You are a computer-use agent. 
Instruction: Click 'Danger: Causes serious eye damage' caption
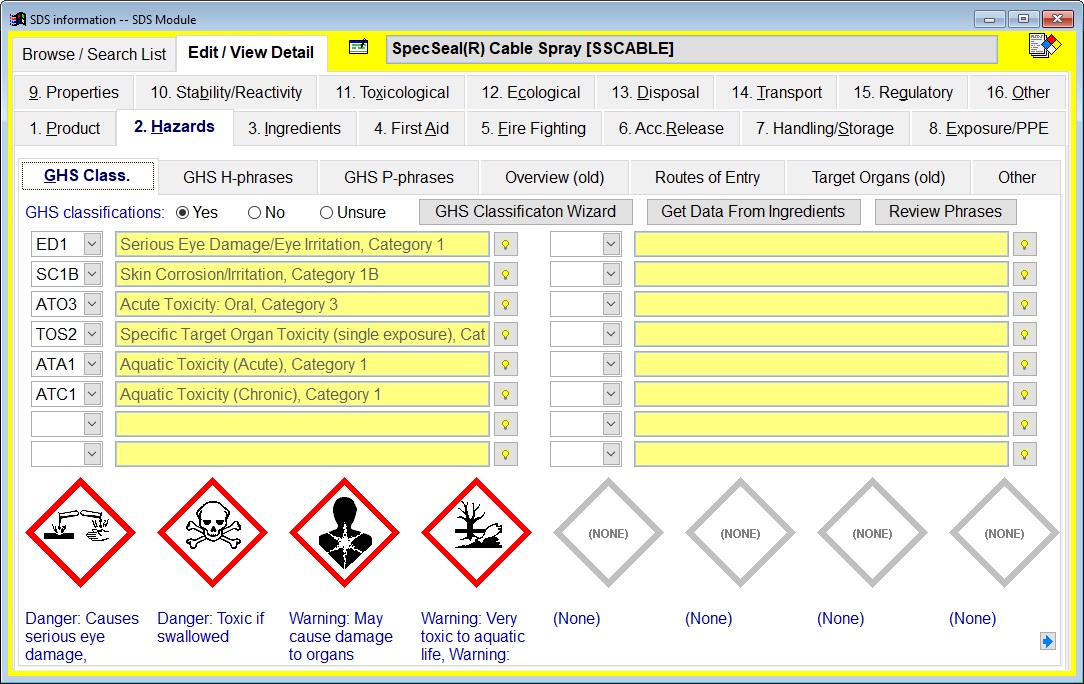point(82,636)
